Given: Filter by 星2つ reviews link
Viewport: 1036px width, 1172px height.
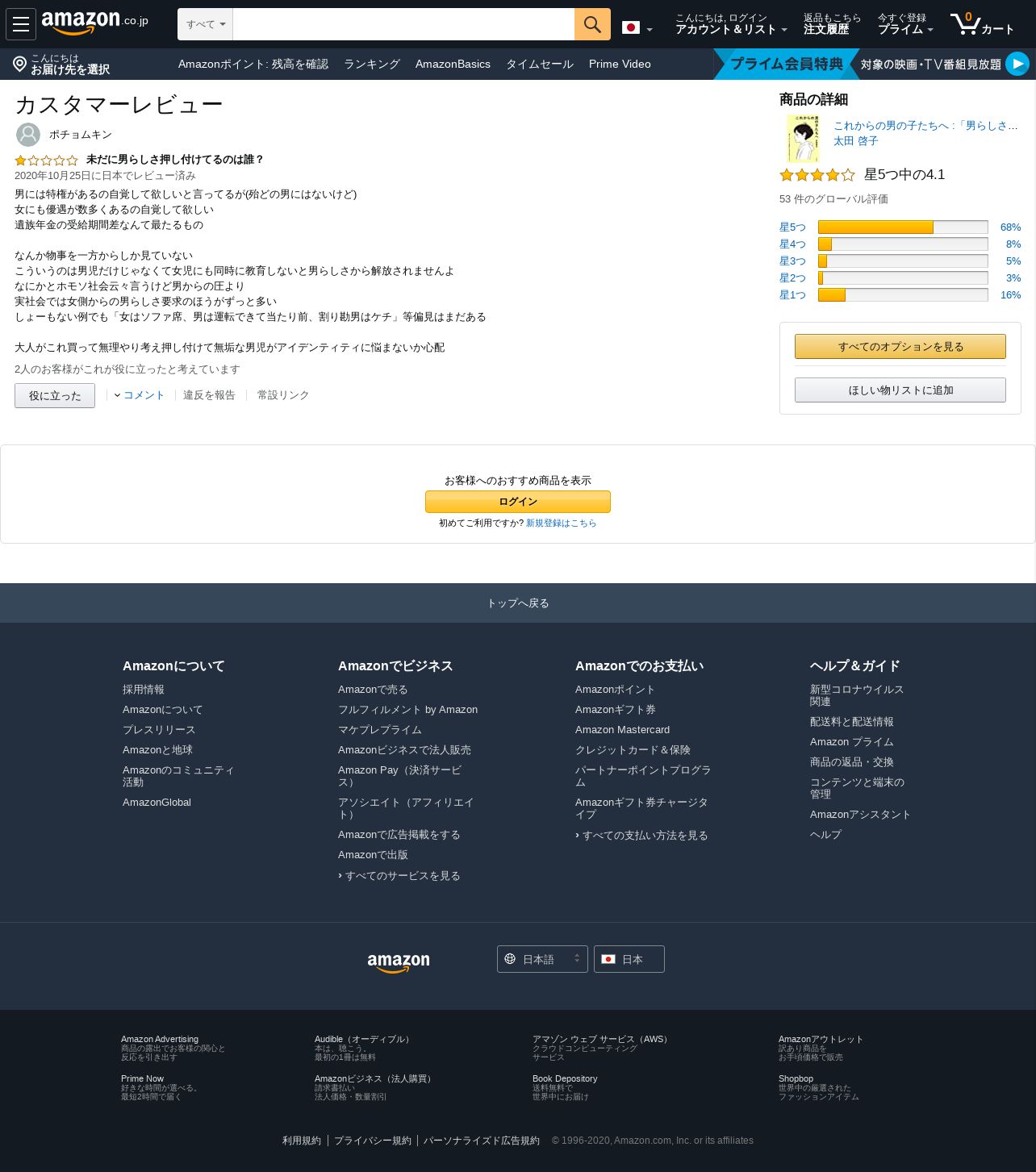Looking at the screenshot, I should pyautogui.click(x=792, y=278).
